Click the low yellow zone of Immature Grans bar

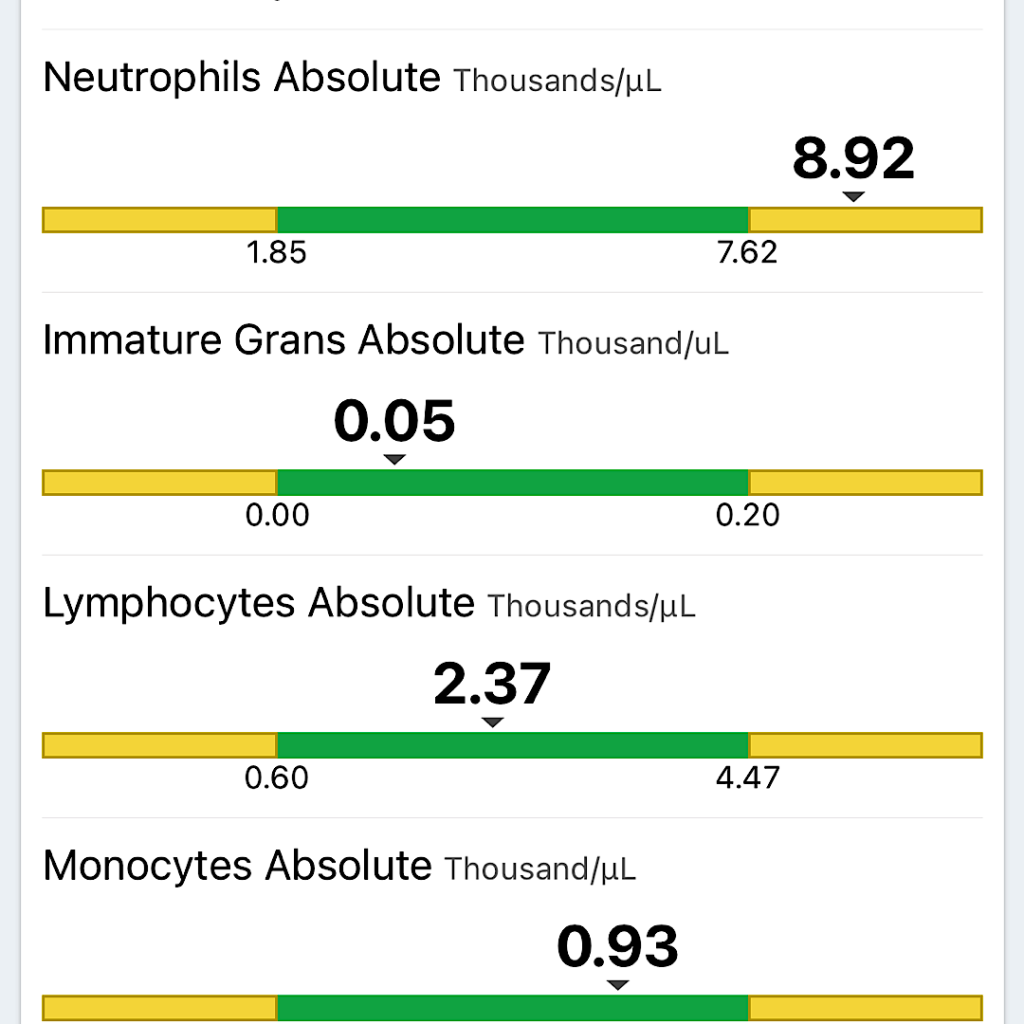coord(160,483)
